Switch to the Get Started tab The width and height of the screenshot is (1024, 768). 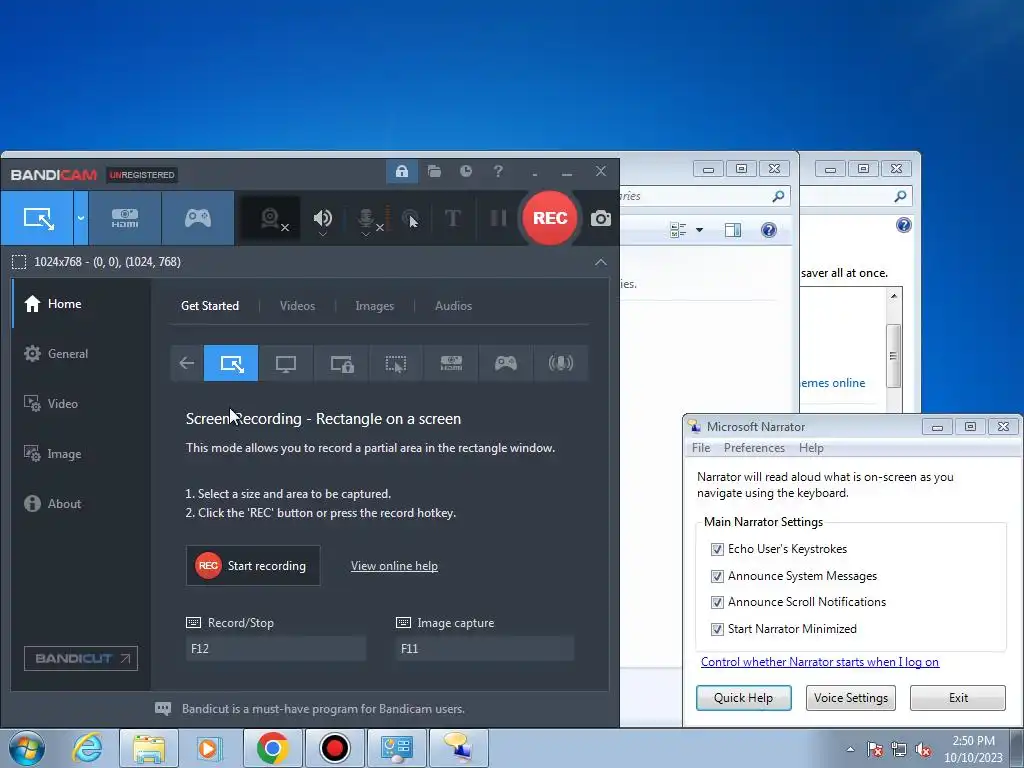(x=210, y=306)
